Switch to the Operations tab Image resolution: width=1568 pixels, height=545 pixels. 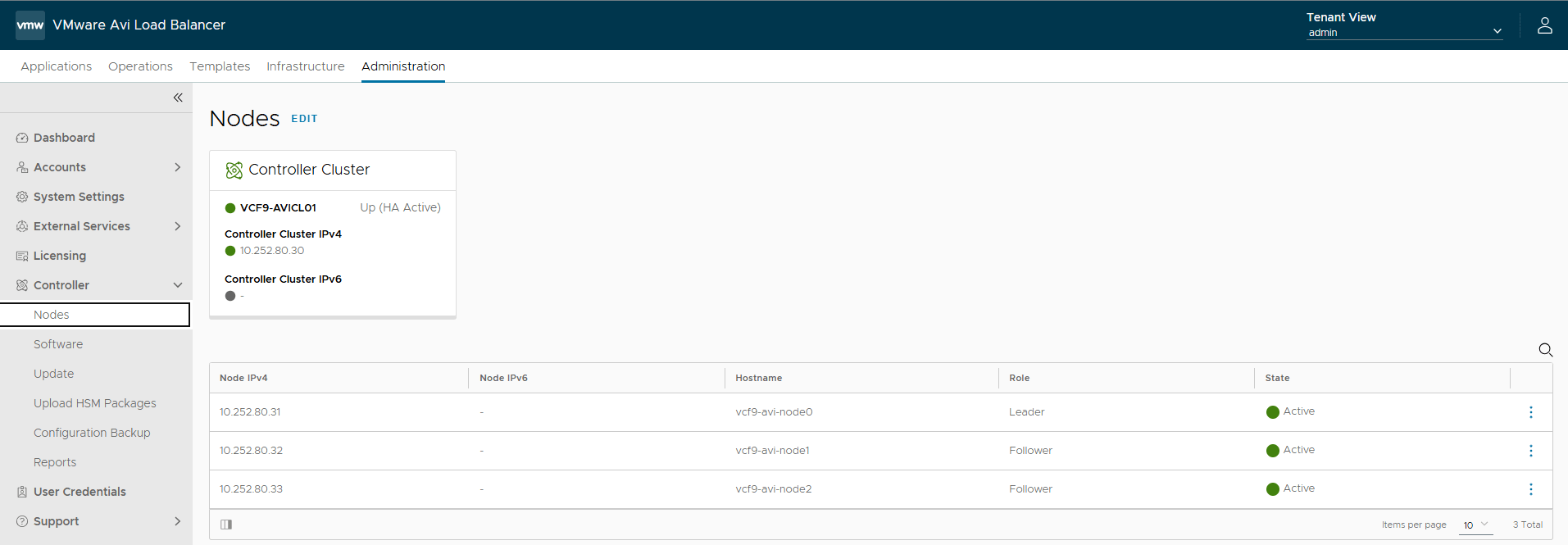pos(140,66)
